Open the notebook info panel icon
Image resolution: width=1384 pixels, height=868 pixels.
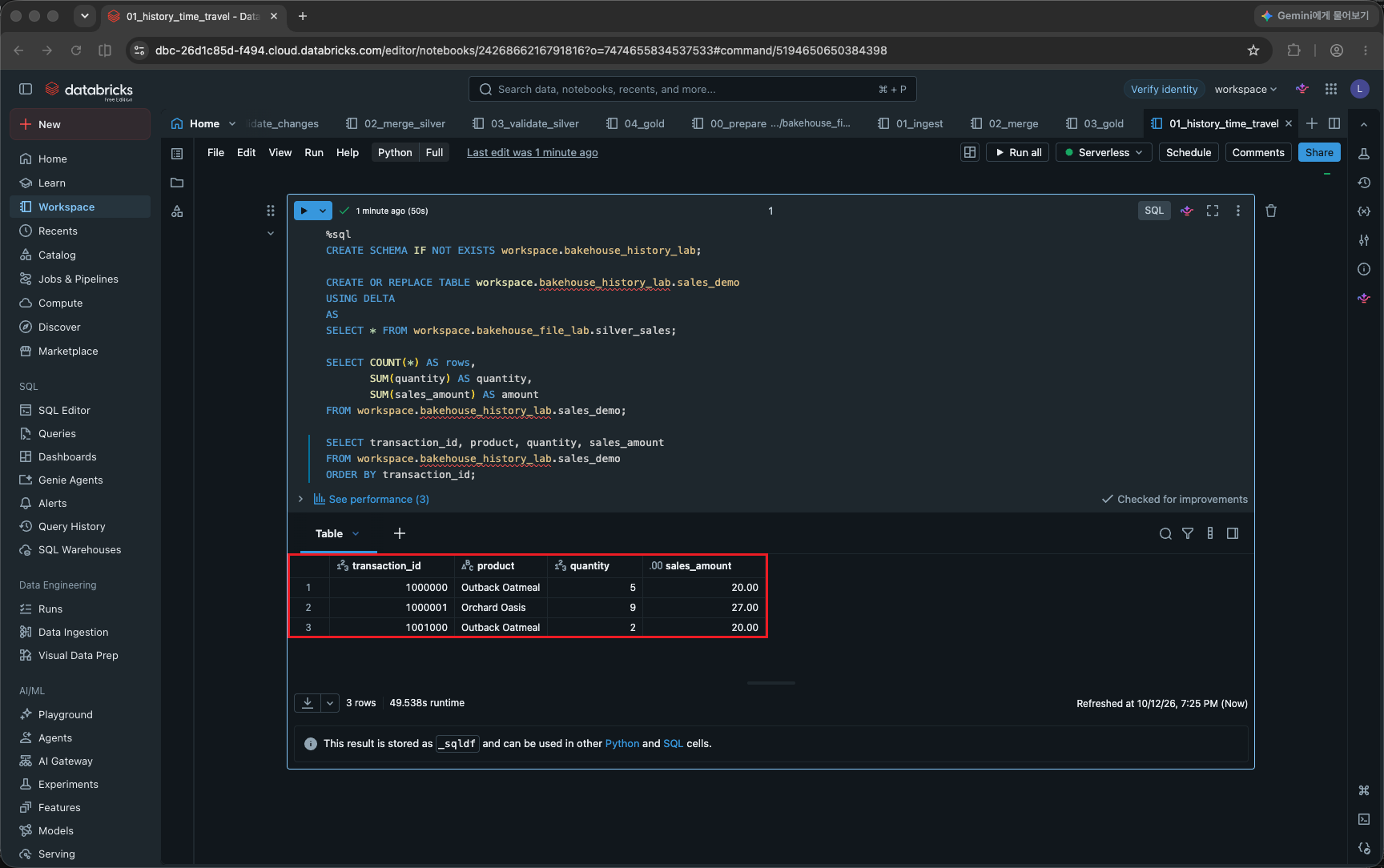(1364, 269)
